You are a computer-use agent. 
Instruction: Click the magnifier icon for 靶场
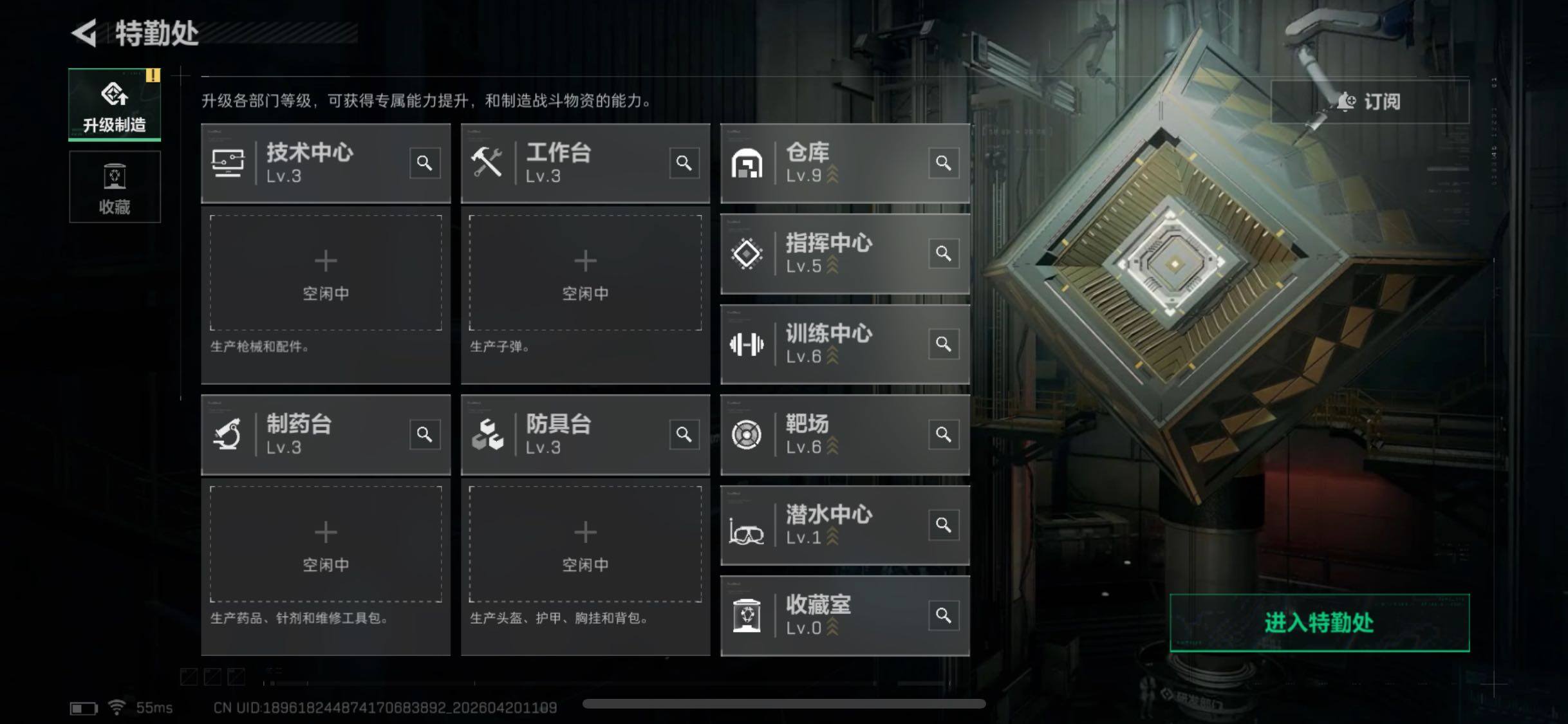[x=944, y=434]
